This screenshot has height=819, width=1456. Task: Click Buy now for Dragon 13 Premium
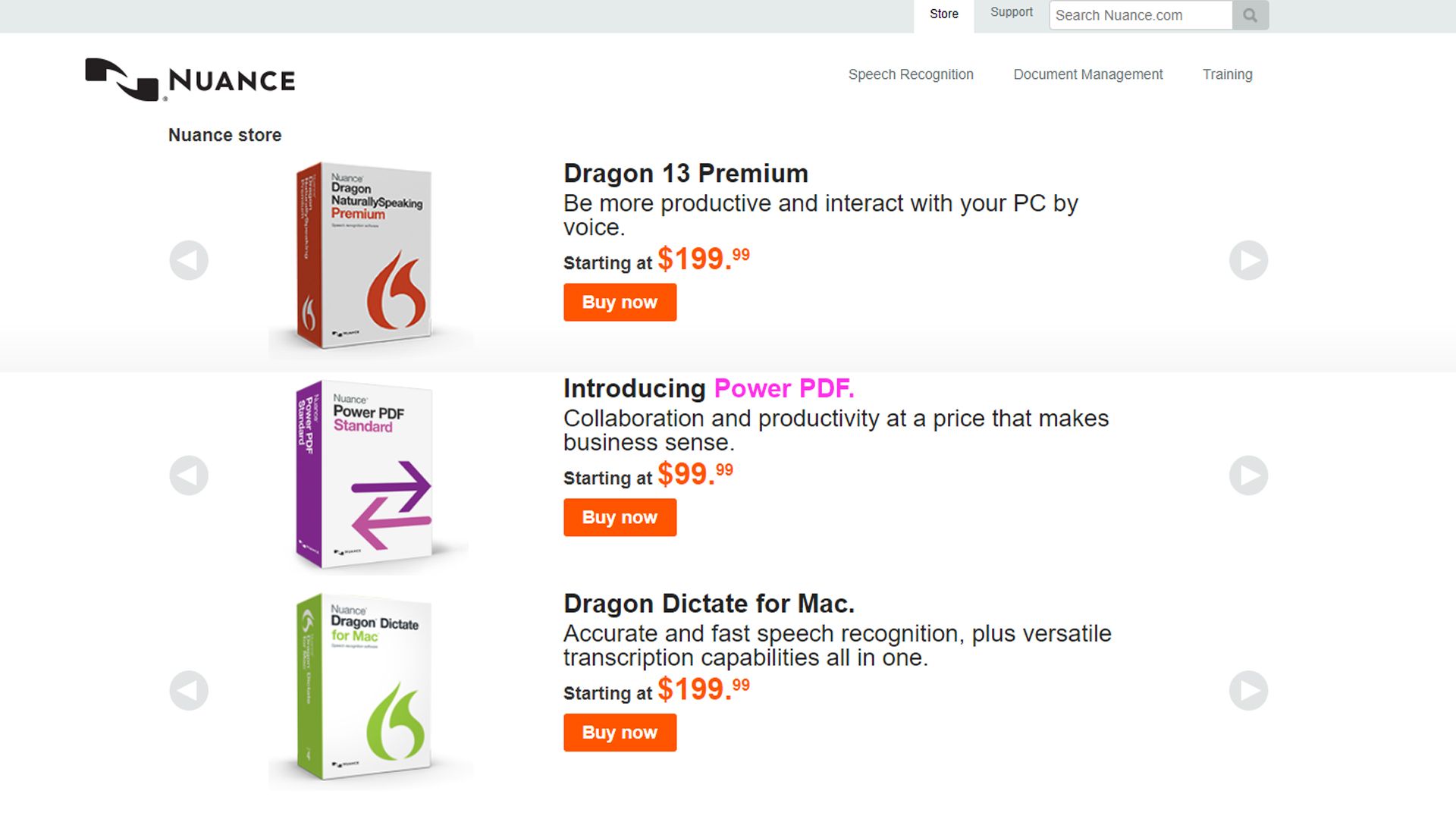pos(620,302)
